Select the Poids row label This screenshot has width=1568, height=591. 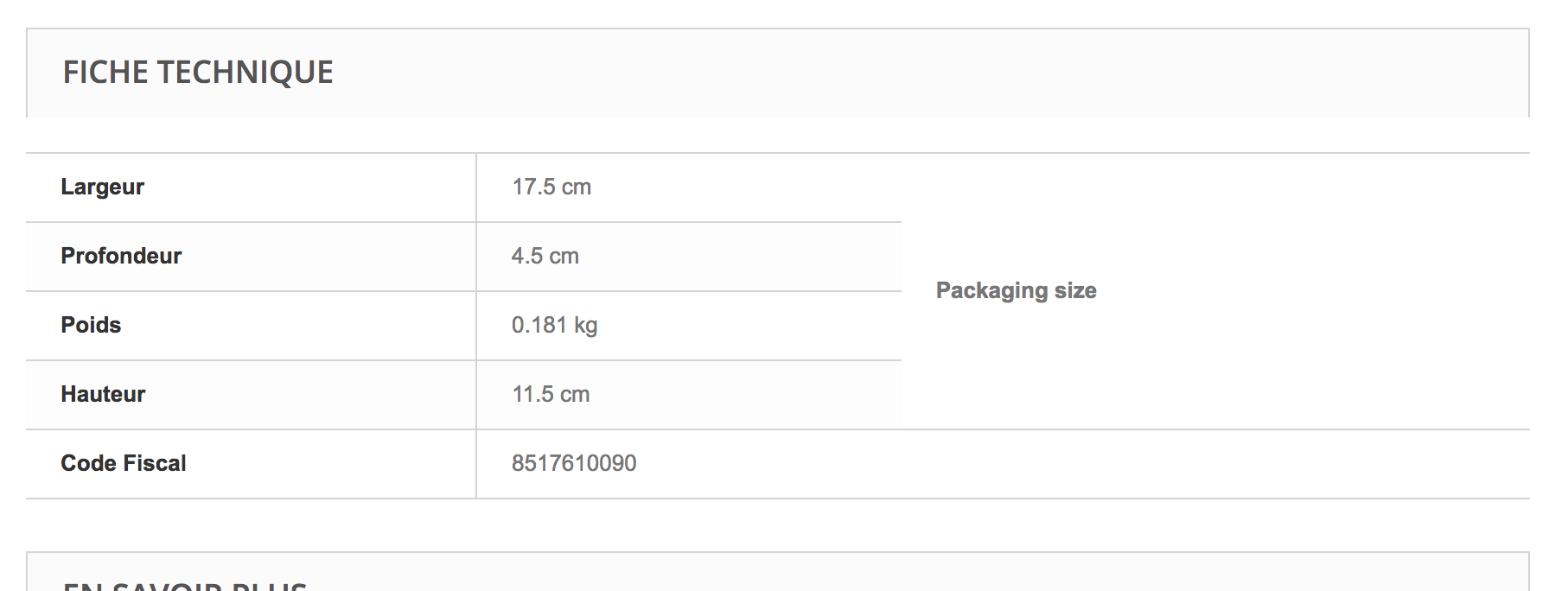point(91,325)
